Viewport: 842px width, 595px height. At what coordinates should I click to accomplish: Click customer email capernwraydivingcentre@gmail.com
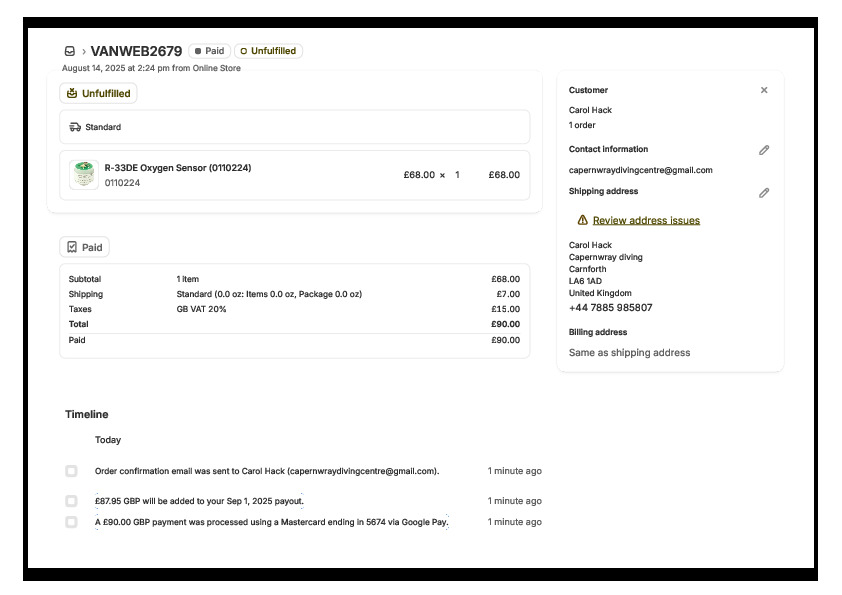[640, 170]
